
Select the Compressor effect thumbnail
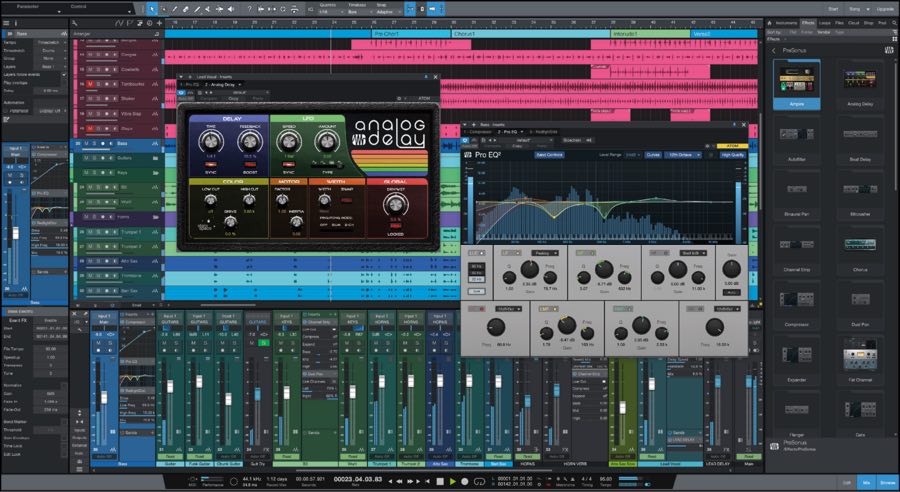pyautogui.click(x=797, y=305)
